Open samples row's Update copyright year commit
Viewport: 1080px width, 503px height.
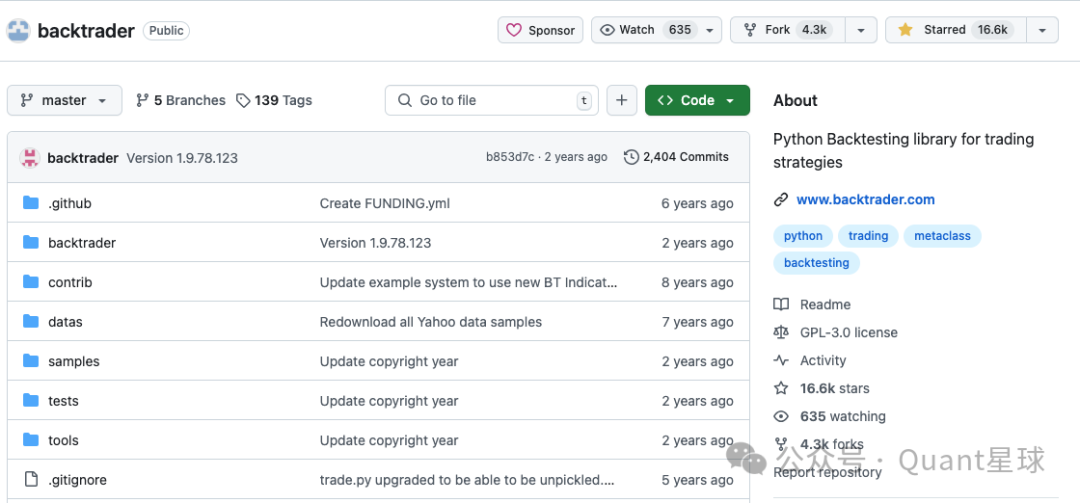[x=388, y=361]
